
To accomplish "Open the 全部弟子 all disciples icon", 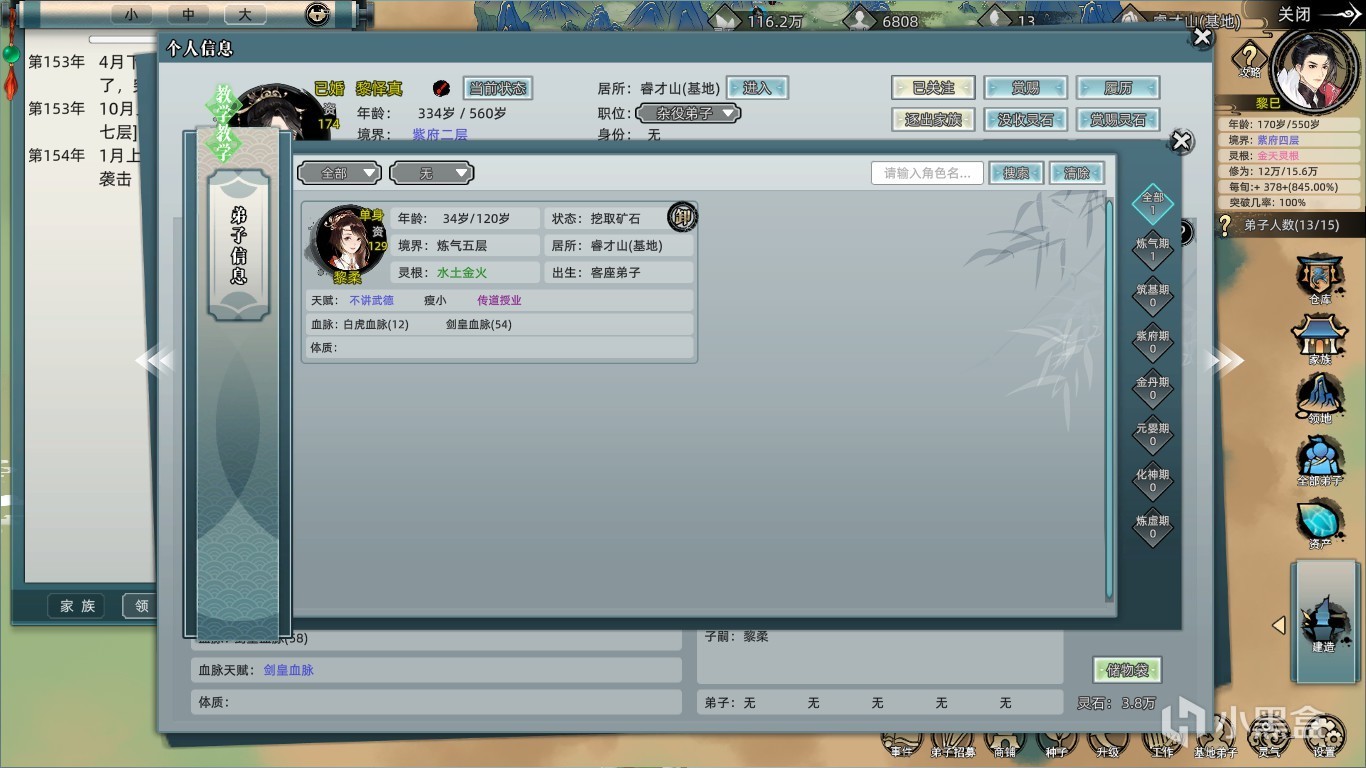I will 1320,462.
